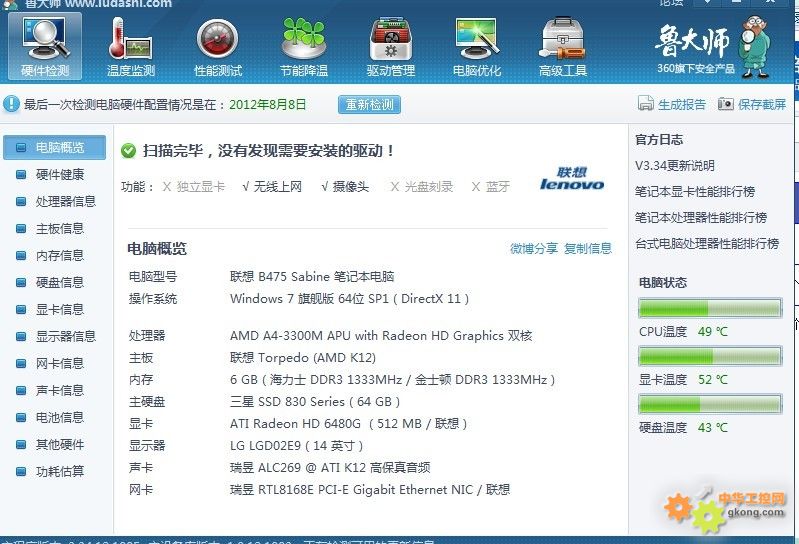Viewport: 799px width, 544px height.
Task: Open 高级工具 advanced tools
Action: coord(563,46)
